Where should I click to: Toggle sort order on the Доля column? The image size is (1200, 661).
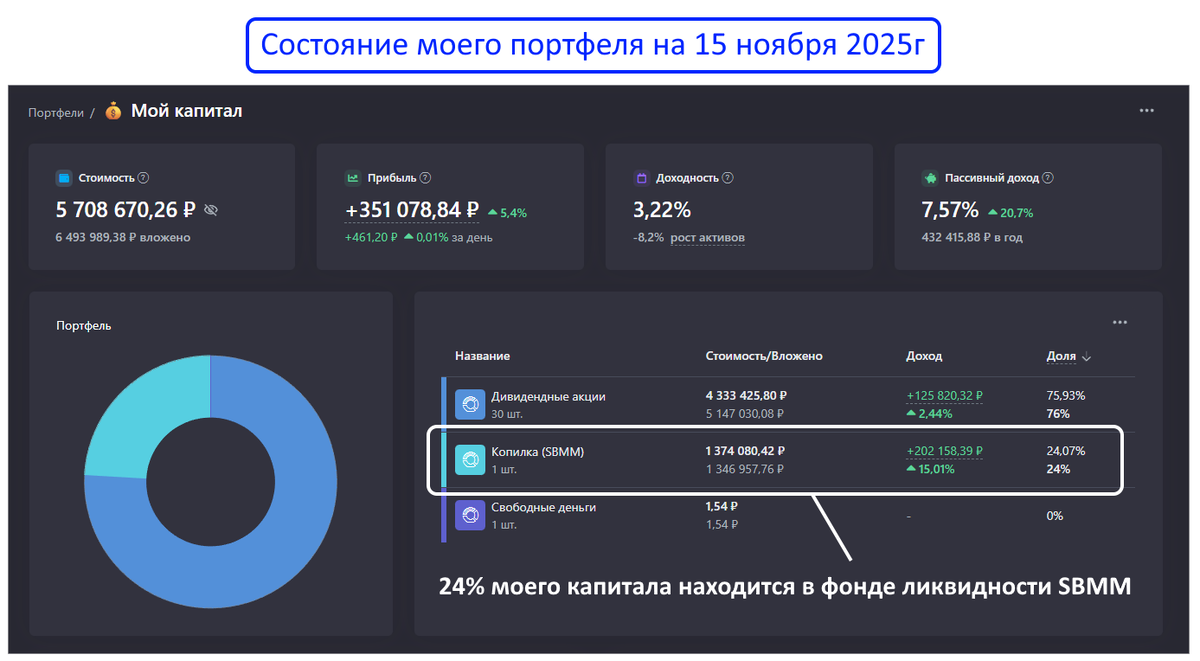coord(1070,356)
